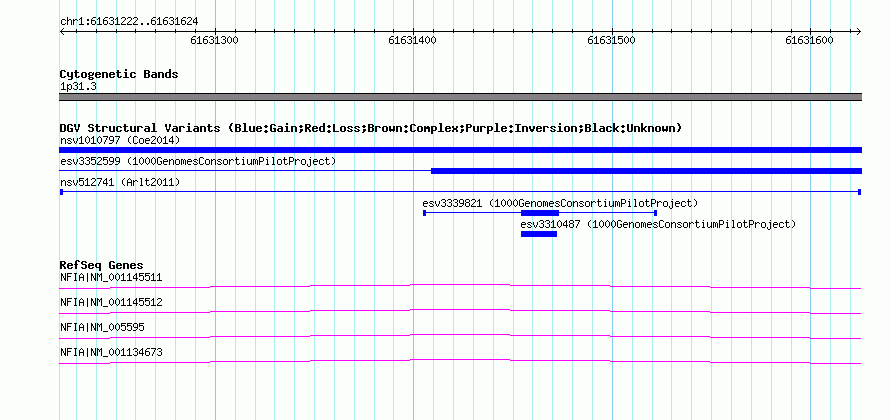Image resolution: width=890 pixels, height=420 pixels.
Task: Open transcript label NFIA|NM_001134673
Action: (111, 352)
